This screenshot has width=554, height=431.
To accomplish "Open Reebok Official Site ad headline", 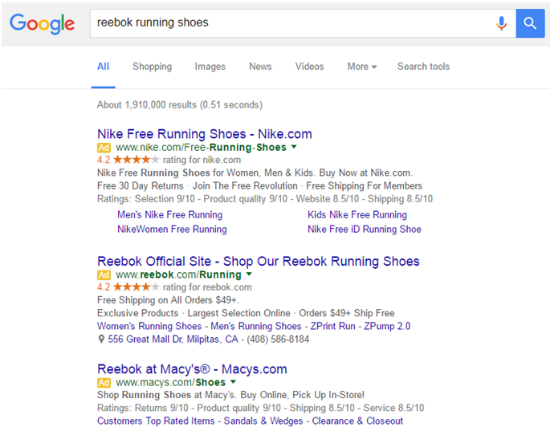I will coord(258,261).
